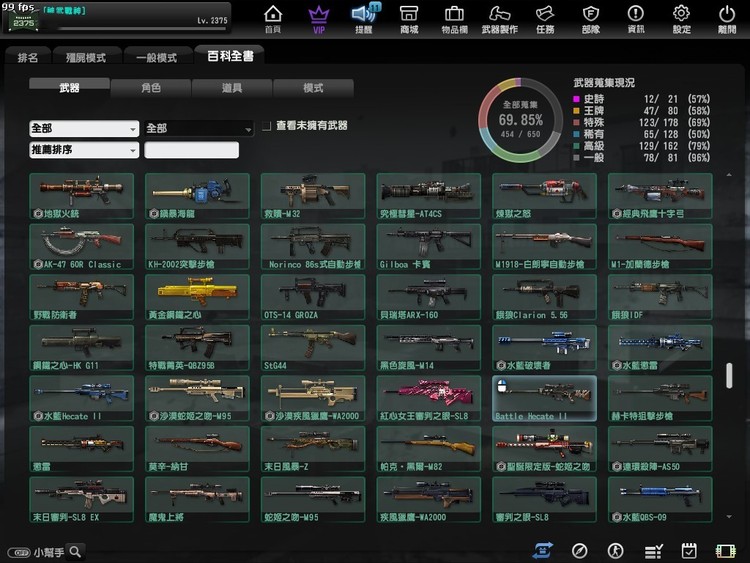This screenshot has width=750, height=563.
Task: Select the 聖誕限定版-蛇姬之吻 weapon card
Action: (x=544, y=449)
